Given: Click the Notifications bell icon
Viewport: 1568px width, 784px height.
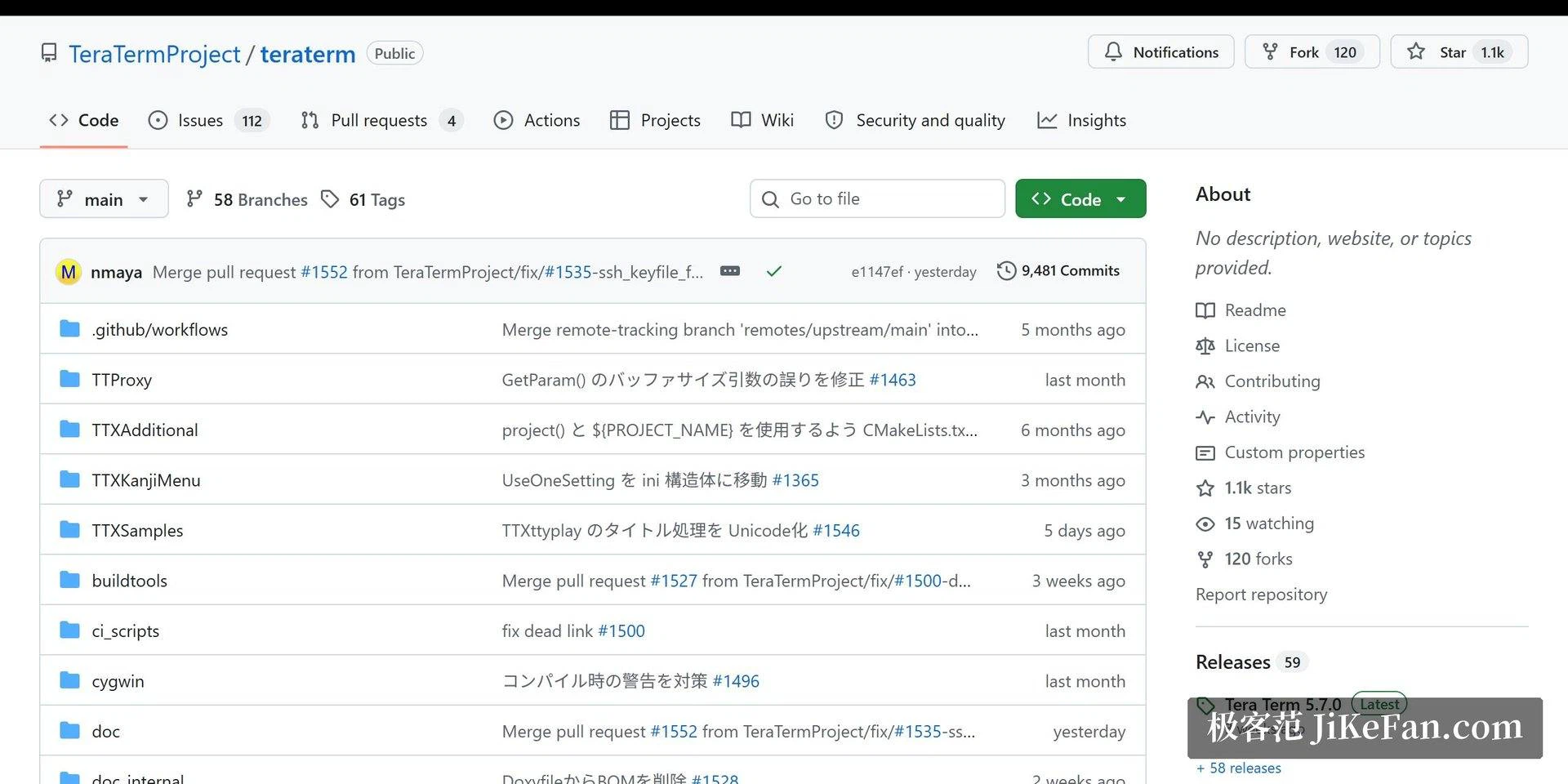Looking at the screenshot, I should pyautogui.click(x=1113, y=51).
